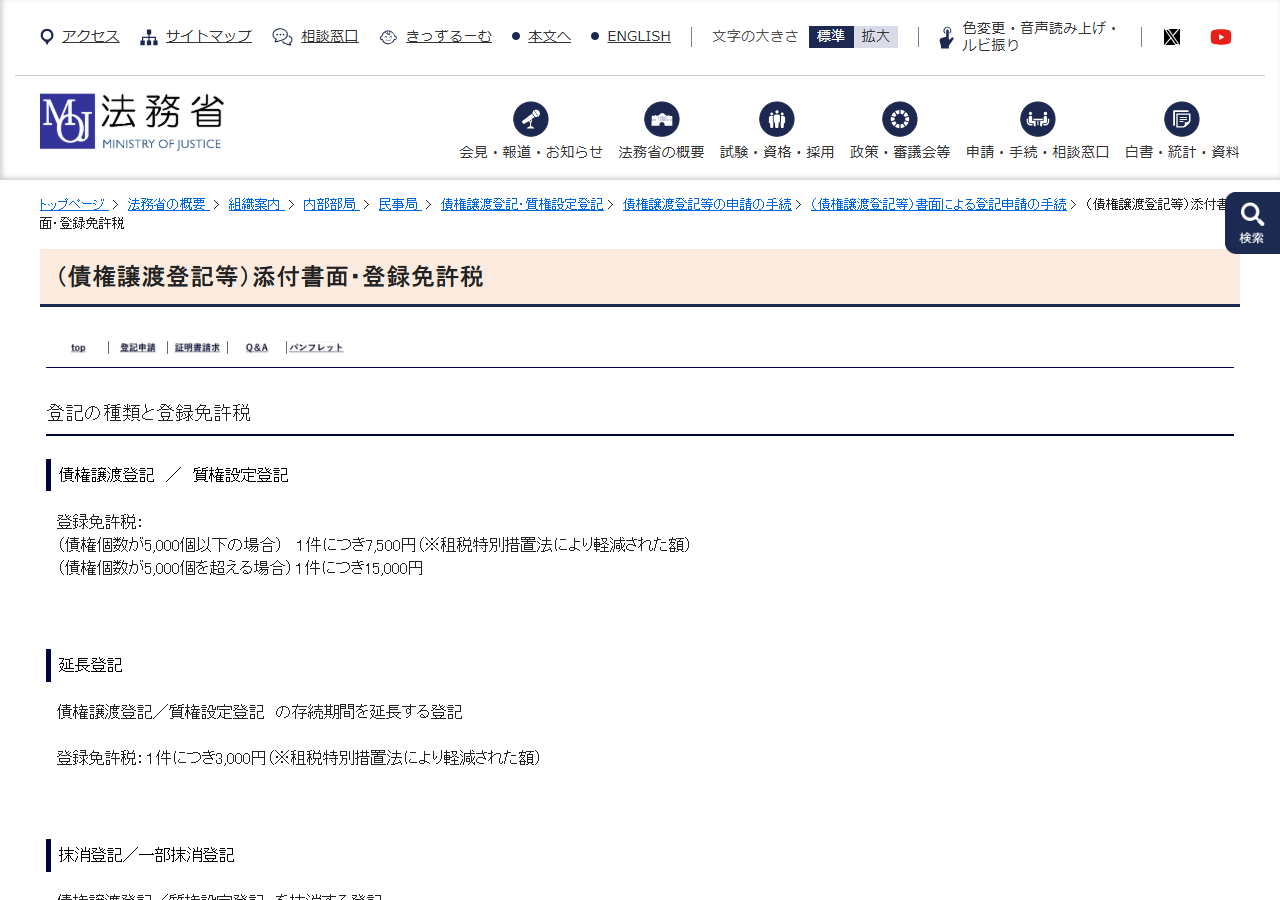Click the 試験・資格・採用 people icon
1280x900 pixels.
click(x=777, y=119)
